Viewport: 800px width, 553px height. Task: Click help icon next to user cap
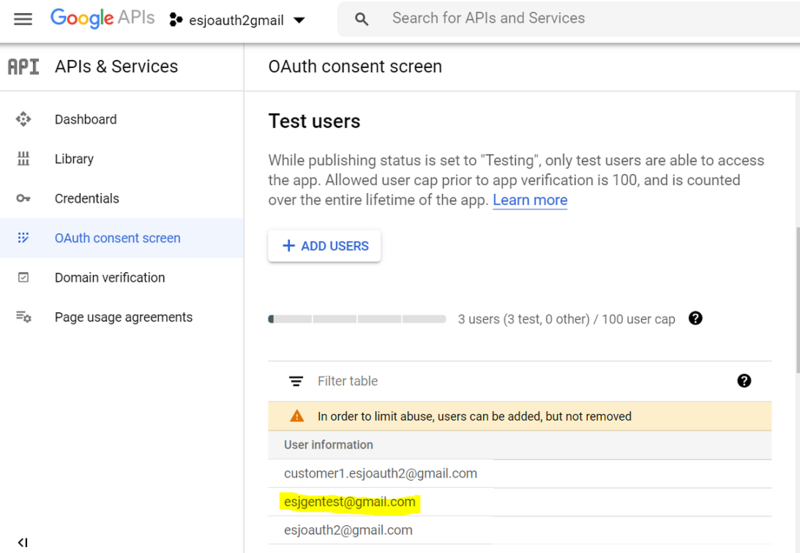(695, 318)
